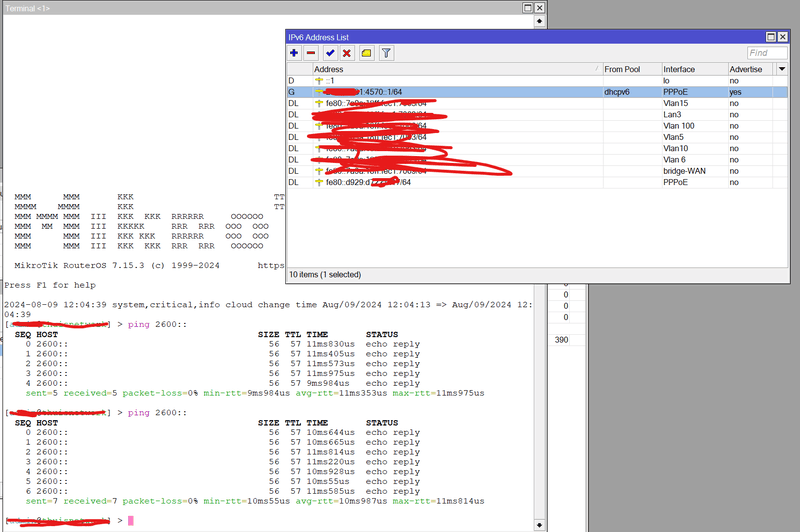This screenshot has height=532, width=800.
Task: Open the Filter funnel icon
Action: click(x=386, y=53)
